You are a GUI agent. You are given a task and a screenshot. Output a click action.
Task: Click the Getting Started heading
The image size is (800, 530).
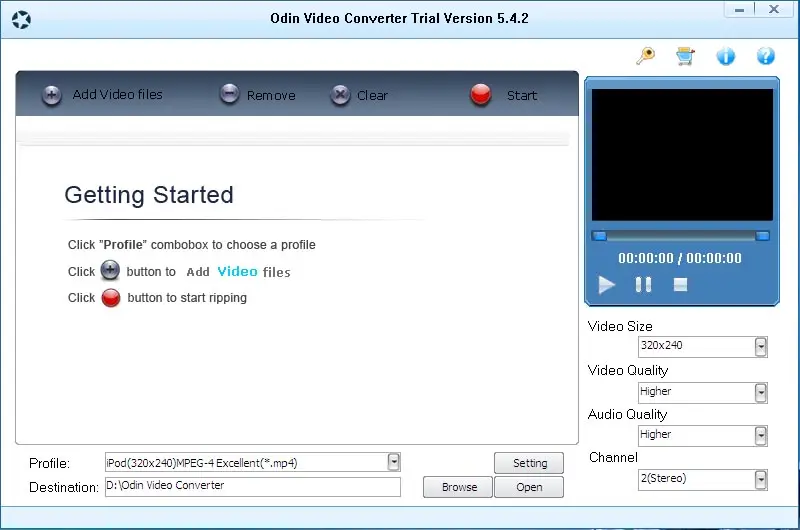(149, 195)
